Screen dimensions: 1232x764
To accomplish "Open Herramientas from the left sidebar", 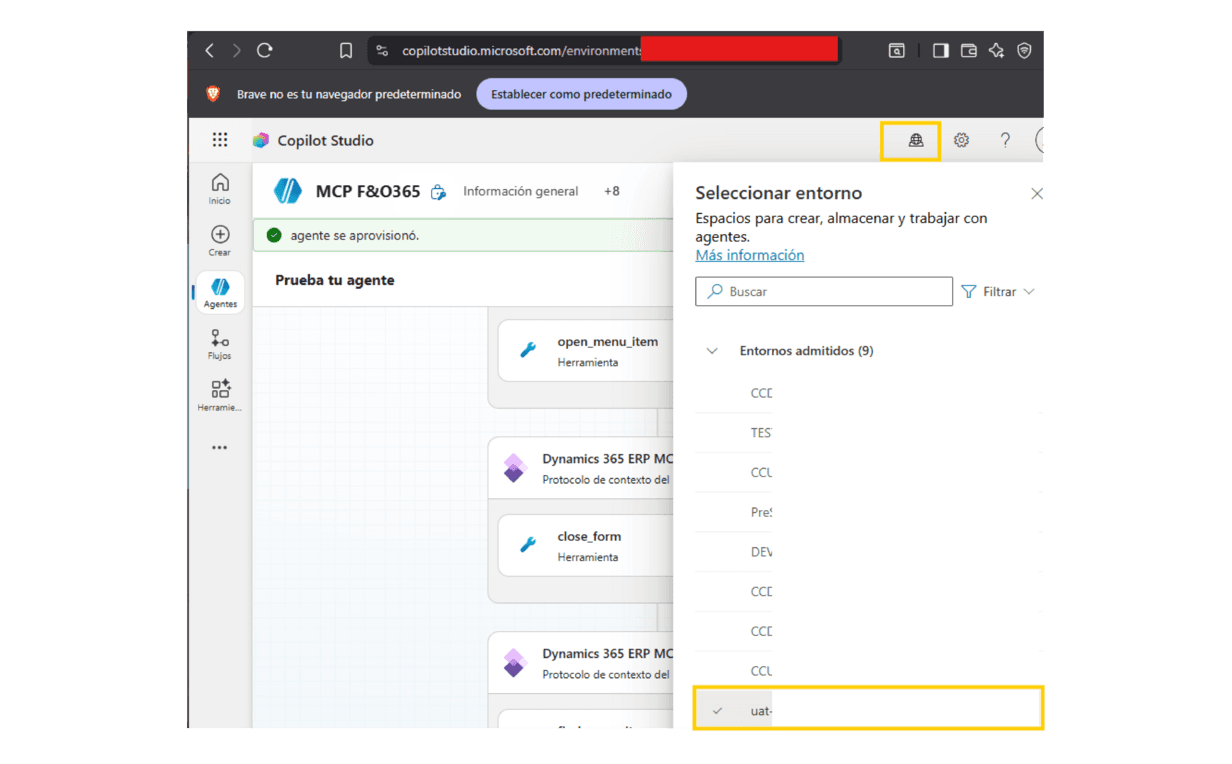I will coord(220,394).
